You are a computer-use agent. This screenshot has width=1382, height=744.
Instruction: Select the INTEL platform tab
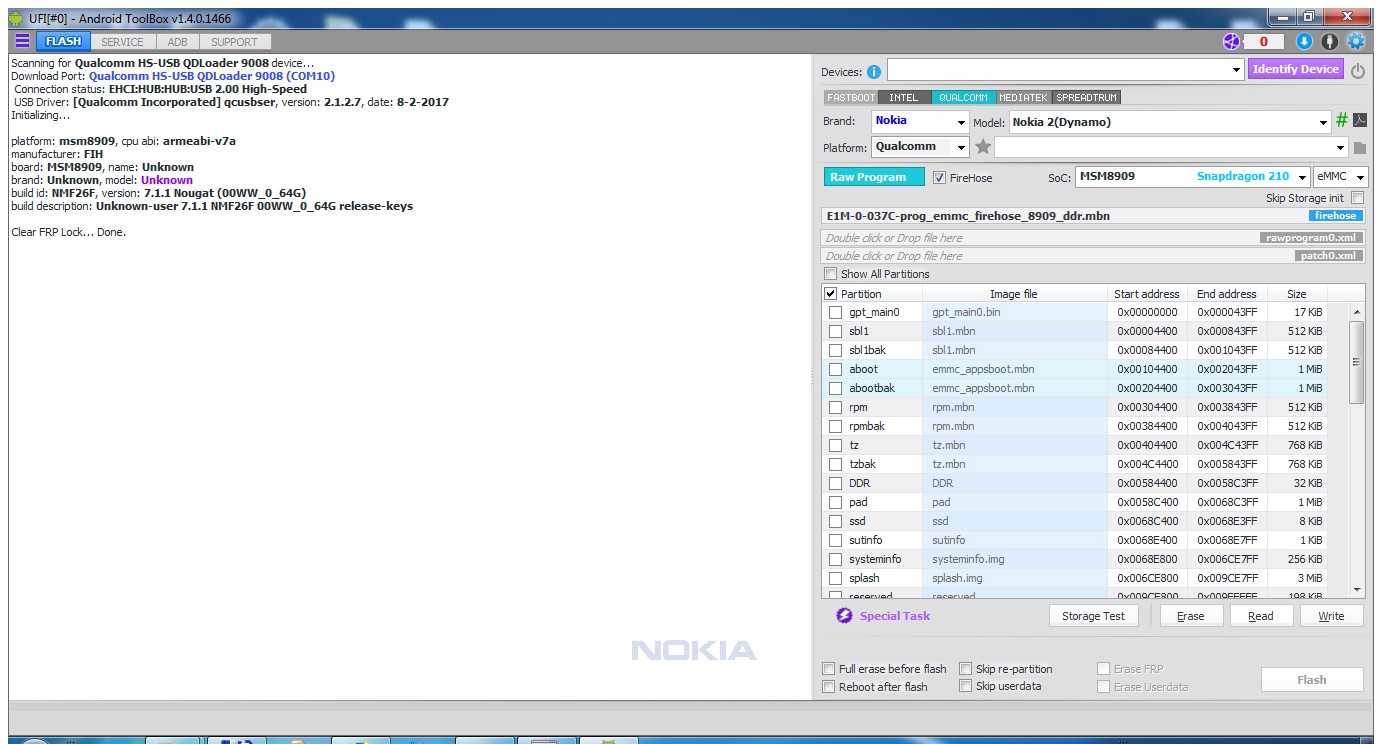(x=904, y=98)
